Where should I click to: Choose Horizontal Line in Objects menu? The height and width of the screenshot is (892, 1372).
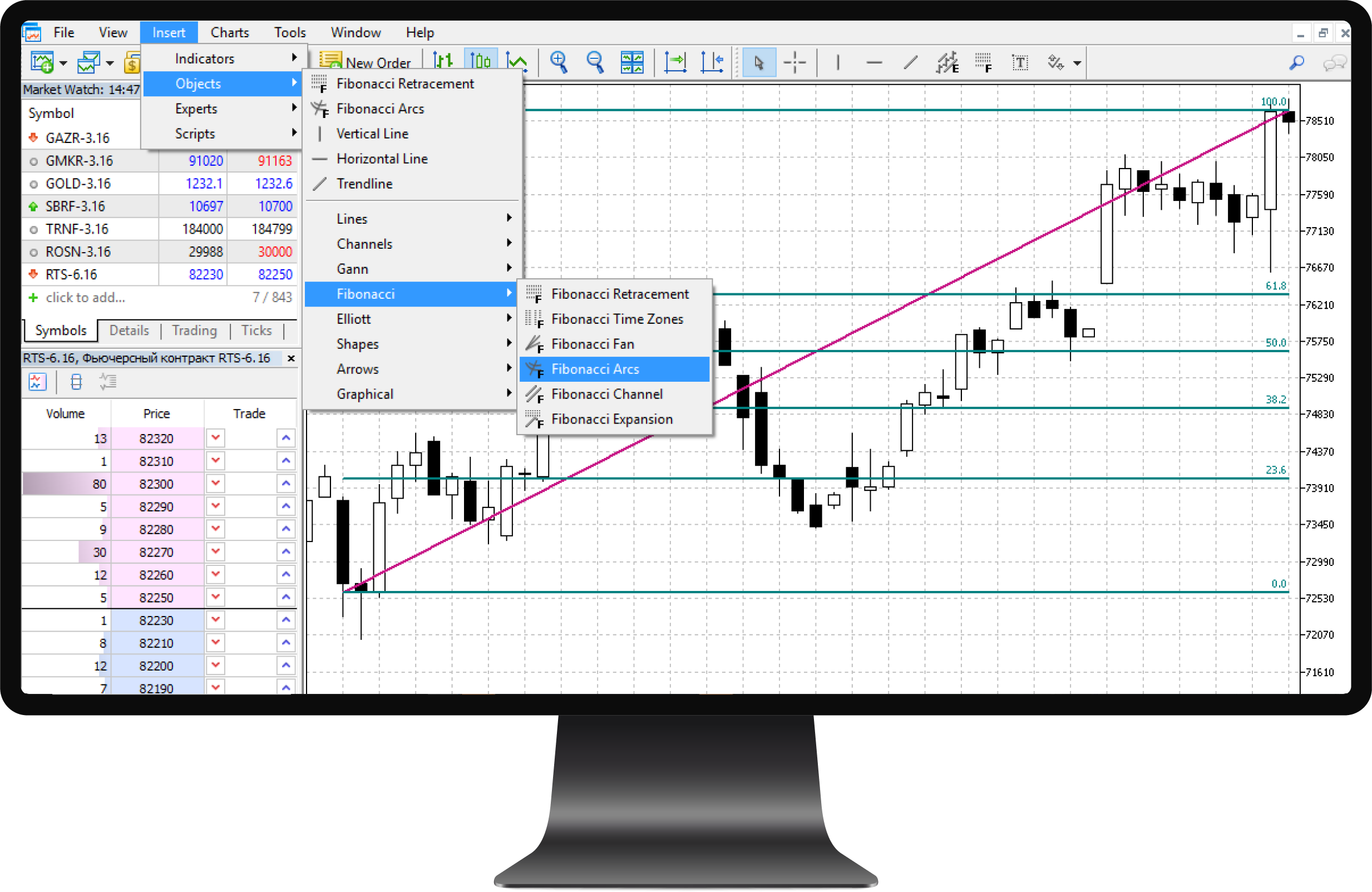click(412, 159)
